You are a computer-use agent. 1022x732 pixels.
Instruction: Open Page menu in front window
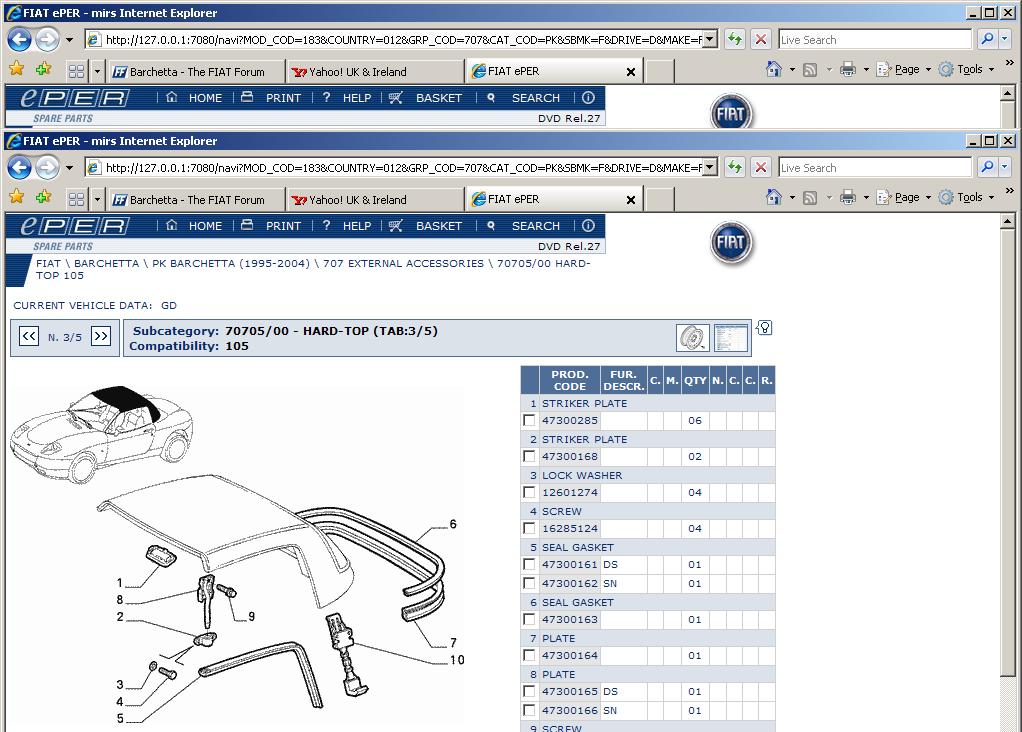pyautogui.click(x=903, y=198)
